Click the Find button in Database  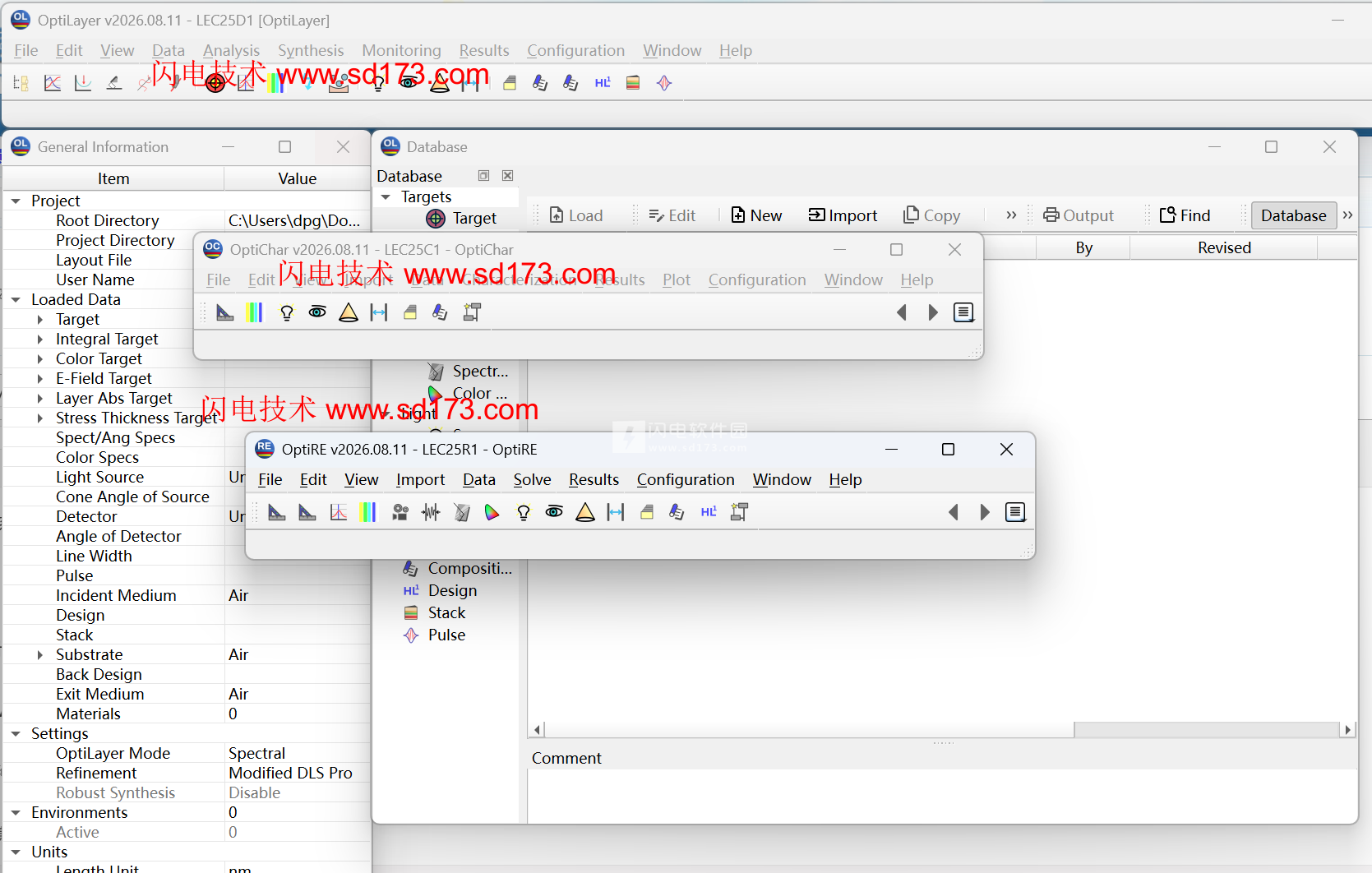click(x=1185, y=215)
